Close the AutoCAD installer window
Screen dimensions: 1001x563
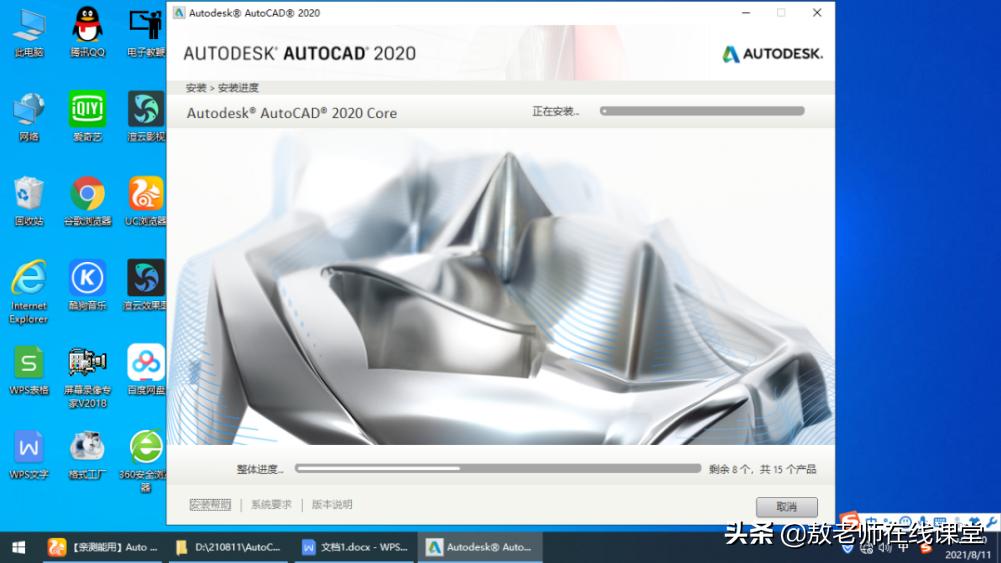[x=817, y=13]
